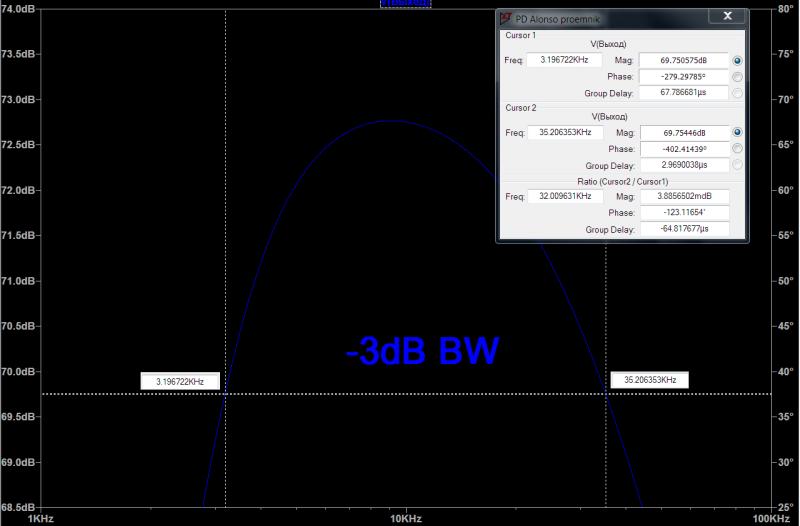Viewport: 800px width, 526px height.
Task: Click the 72.0dB left axis label
Action: coord(18,190)
